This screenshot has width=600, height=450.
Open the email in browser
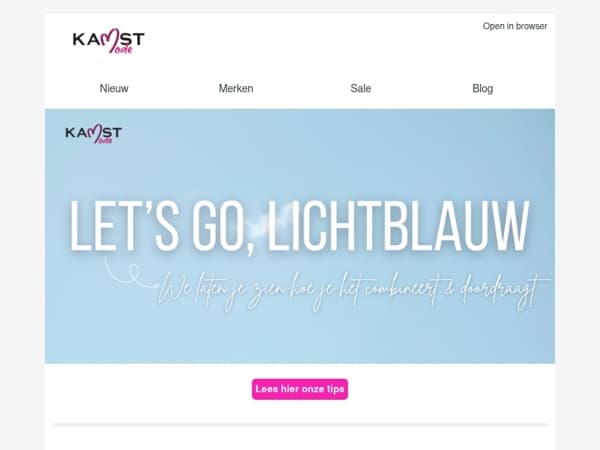tap(515, 26)
